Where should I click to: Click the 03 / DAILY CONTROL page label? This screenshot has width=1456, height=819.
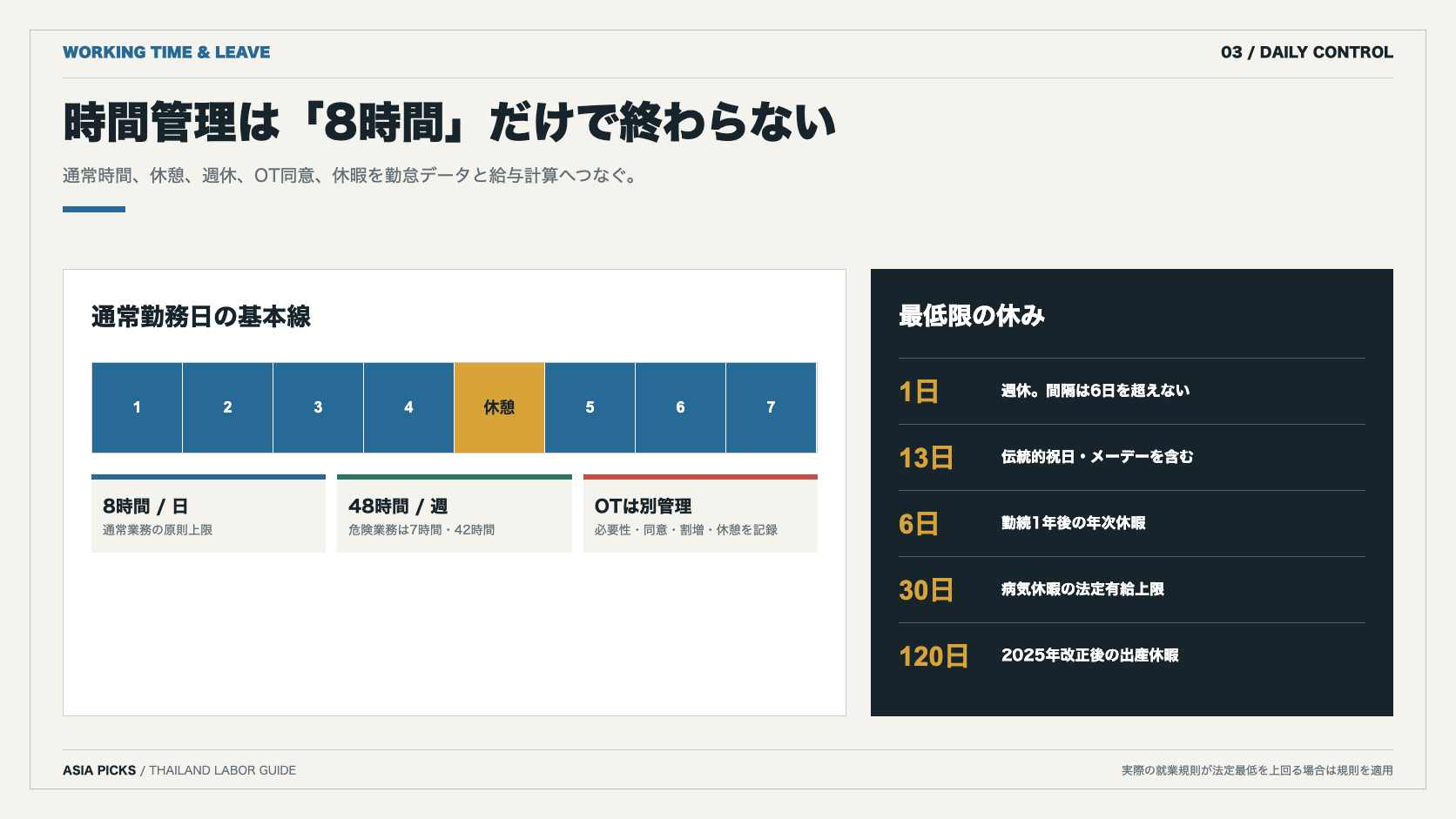pos(1306,52)
